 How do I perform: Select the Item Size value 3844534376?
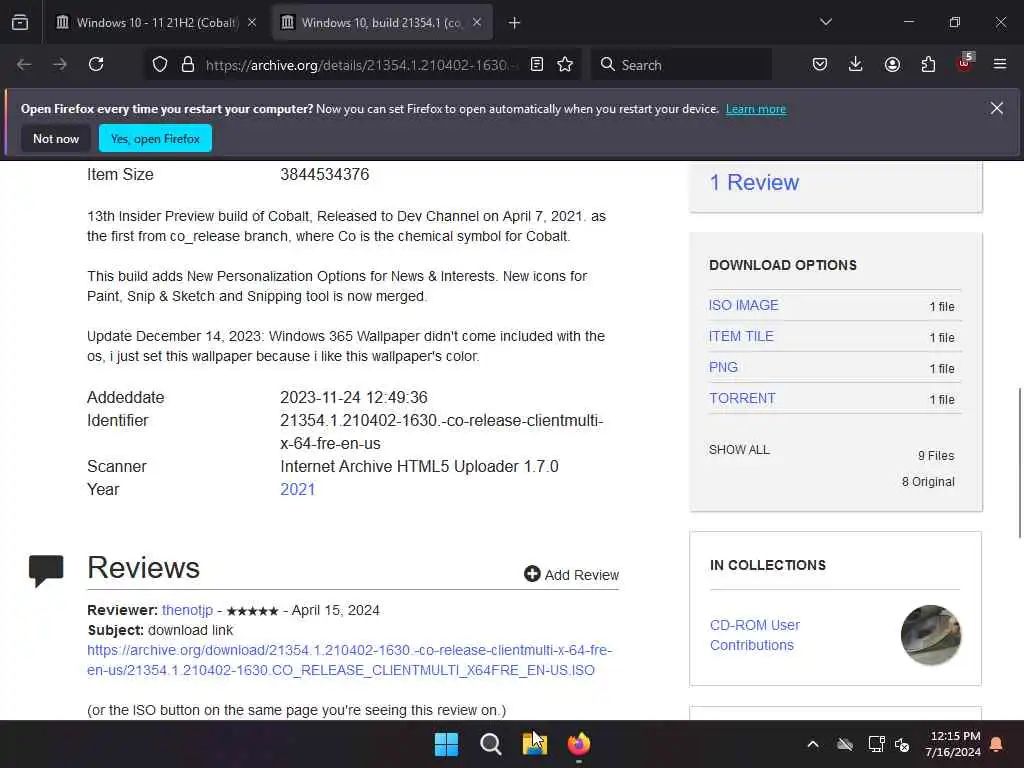point(325,174)
